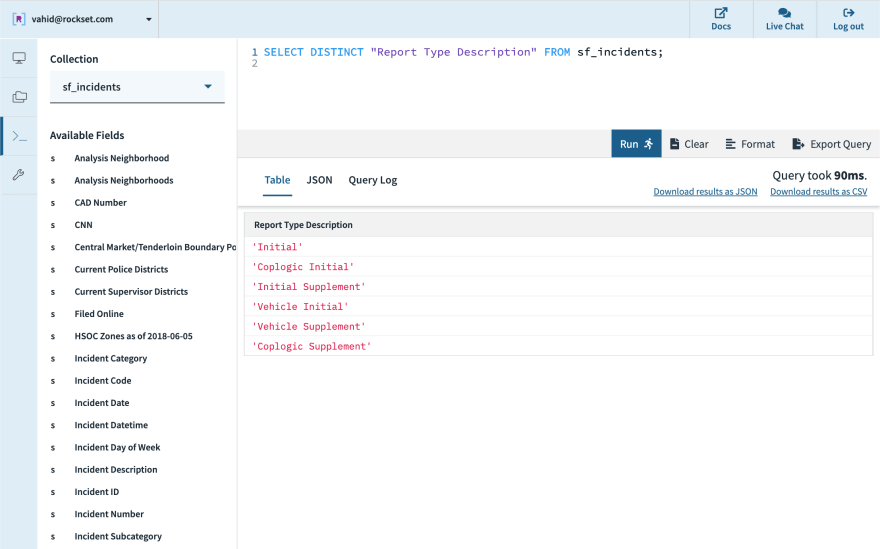880x549 pixels.
Task: Click the Rockset logo icon beside email
Action: coord(19,19)
